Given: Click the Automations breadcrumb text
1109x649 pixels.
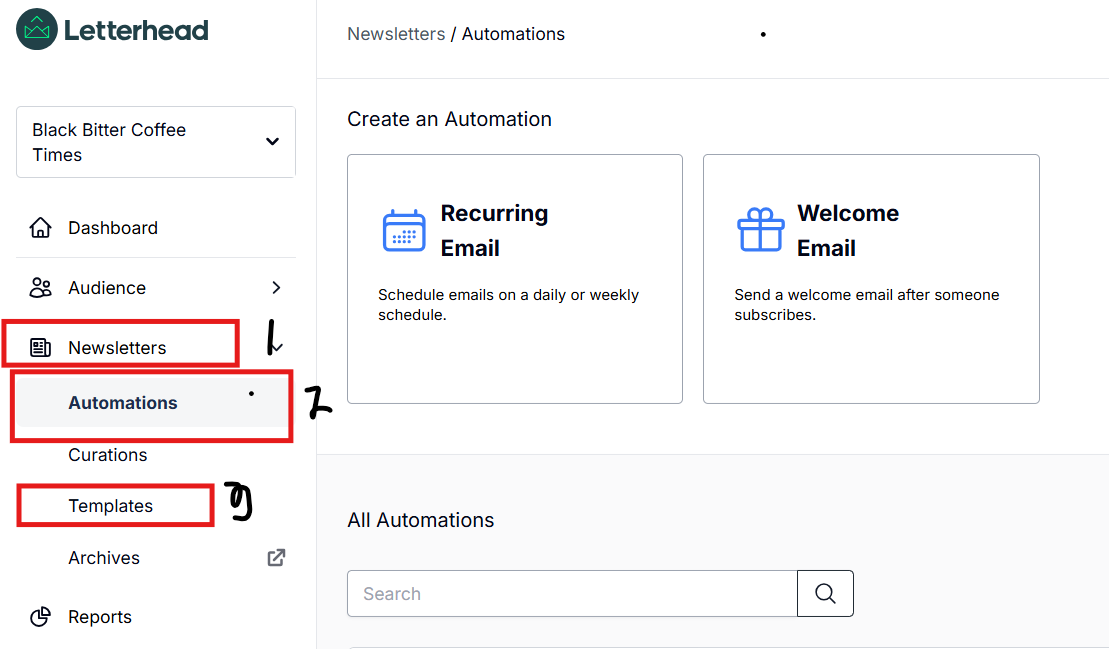Looking at the screenshot, I should [x=513, y=34].
